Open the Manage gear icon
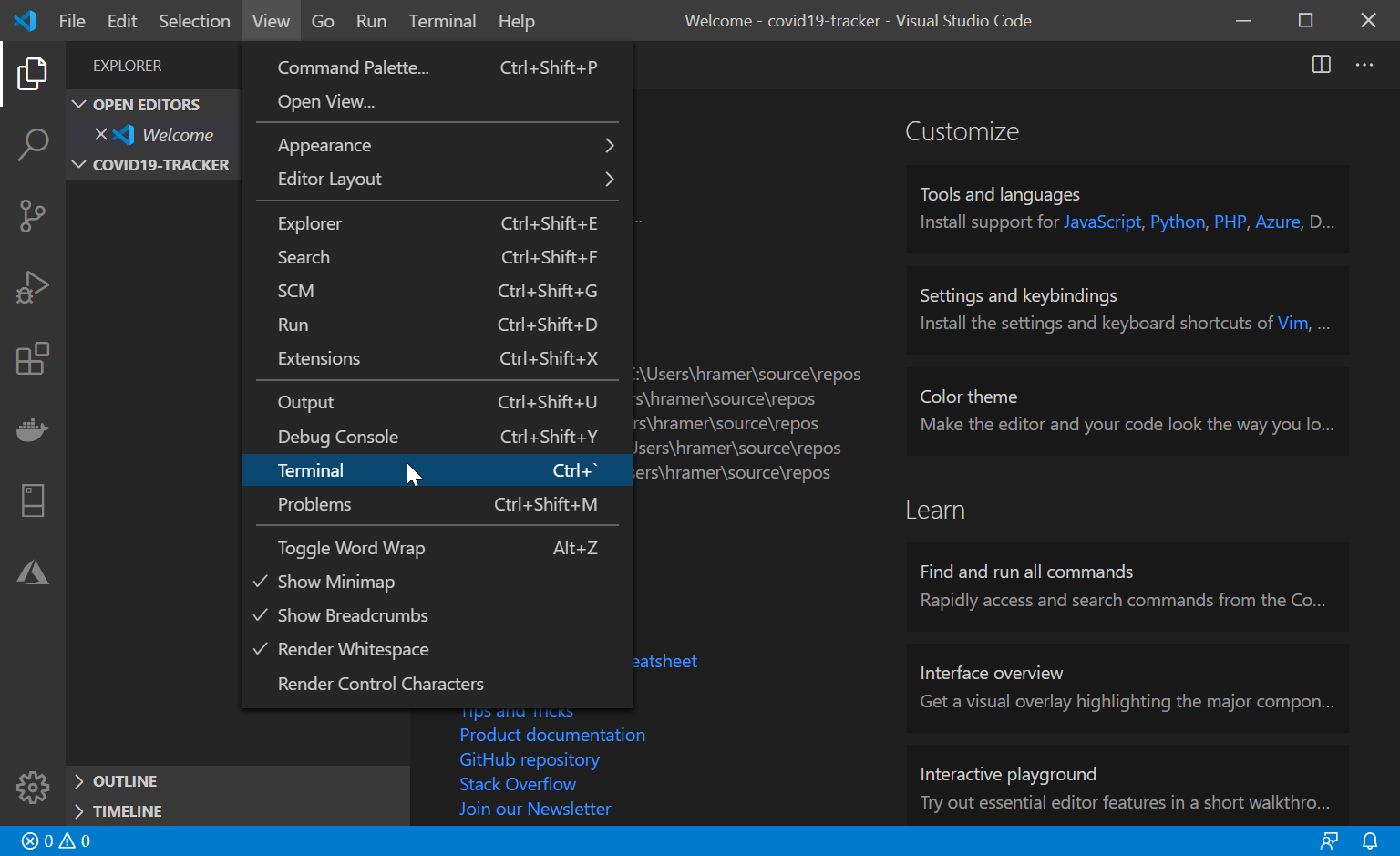 coord(32,787)
